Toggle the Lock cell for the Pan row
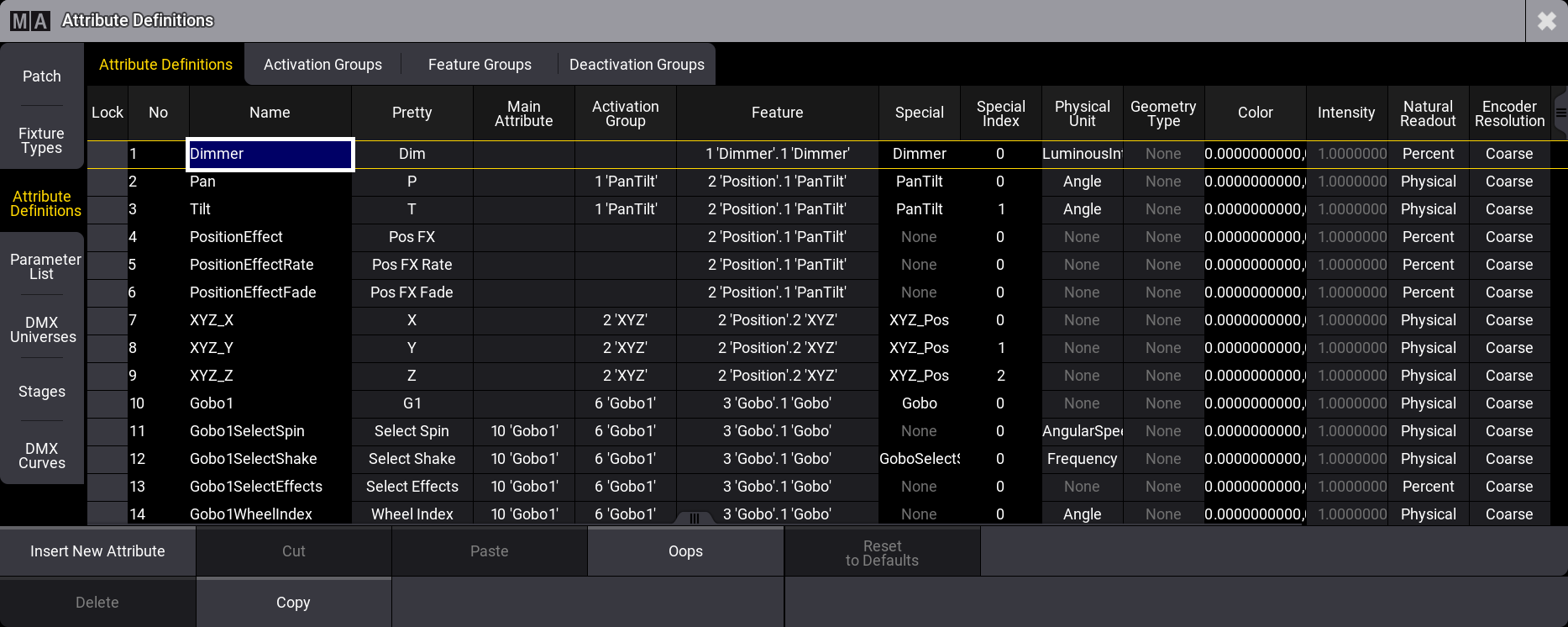 [x=107, y=182]
